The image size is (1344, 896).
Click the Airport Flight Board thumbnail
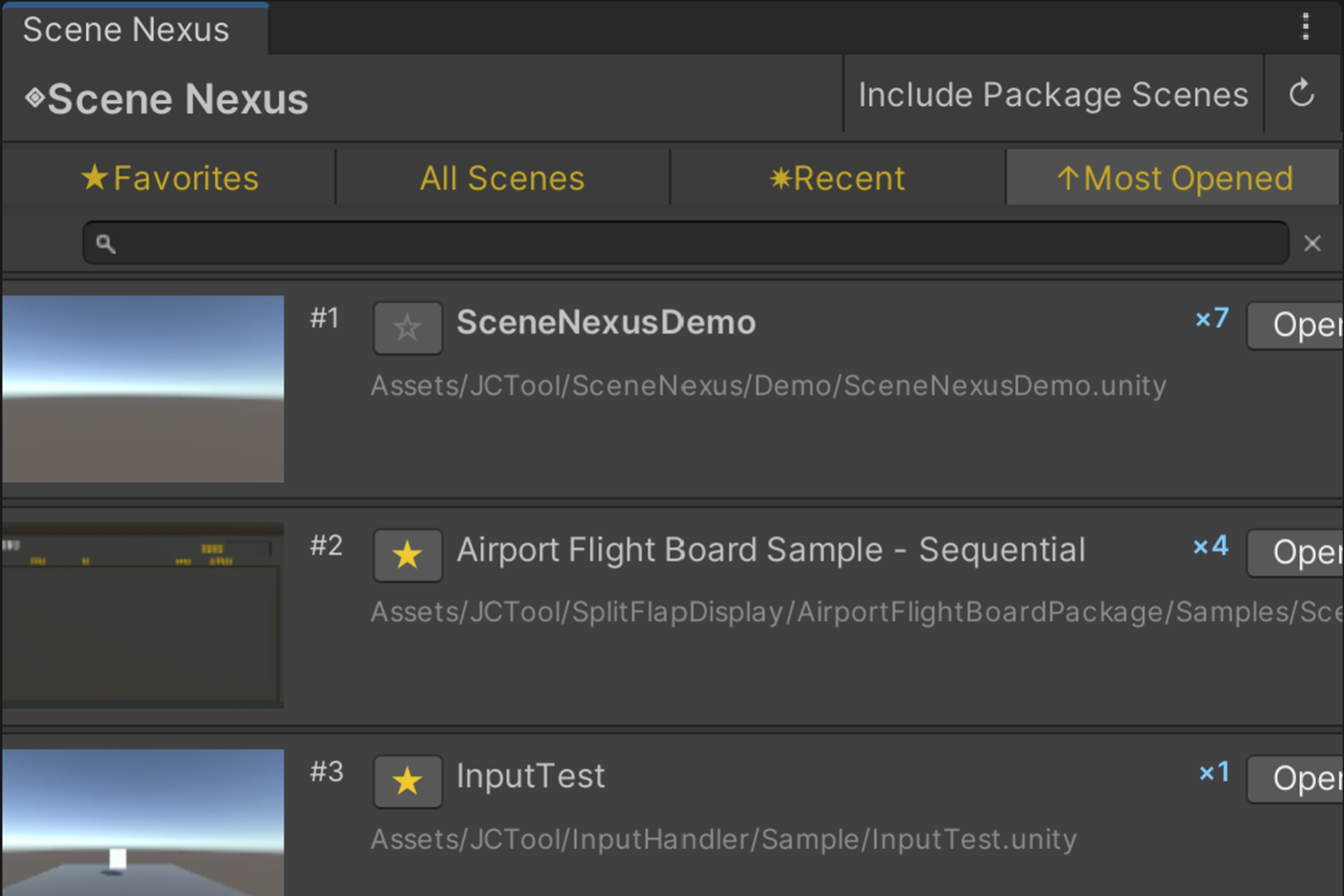(143, 615)
